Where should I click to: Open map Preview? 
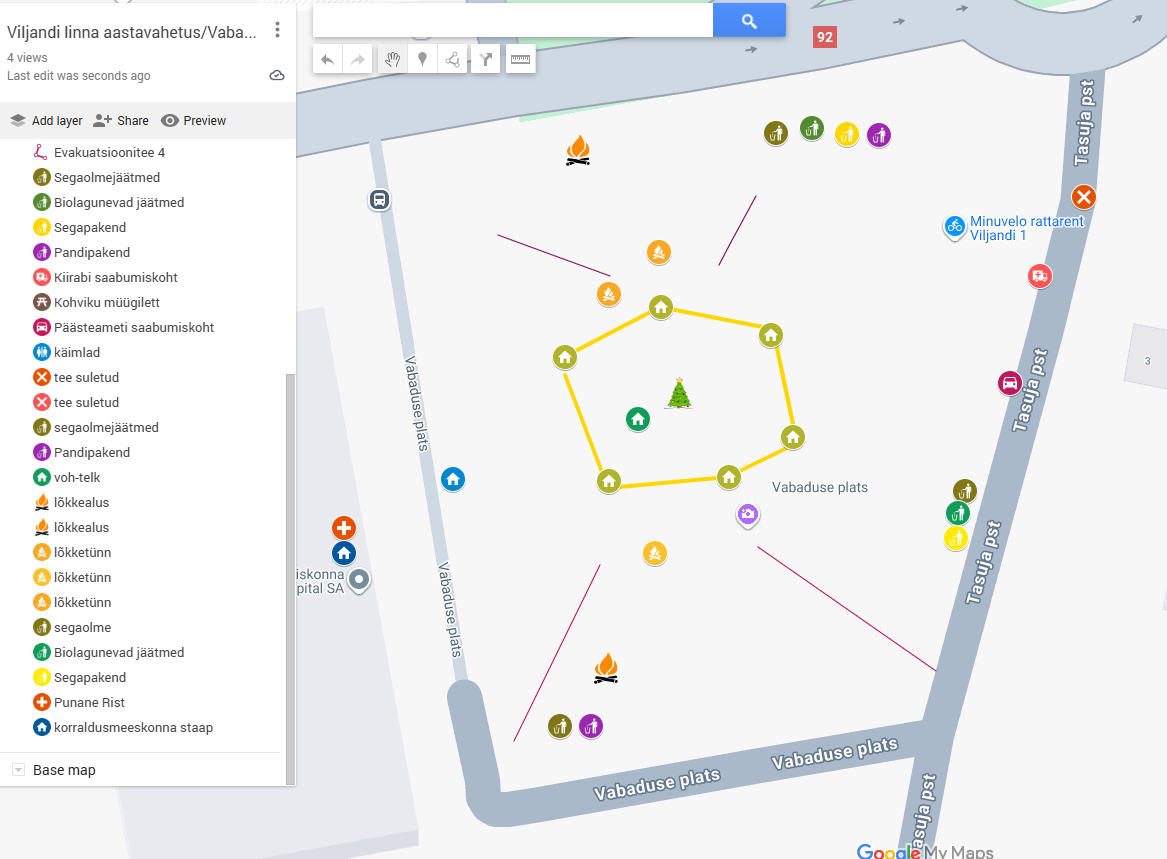point(194,121)
